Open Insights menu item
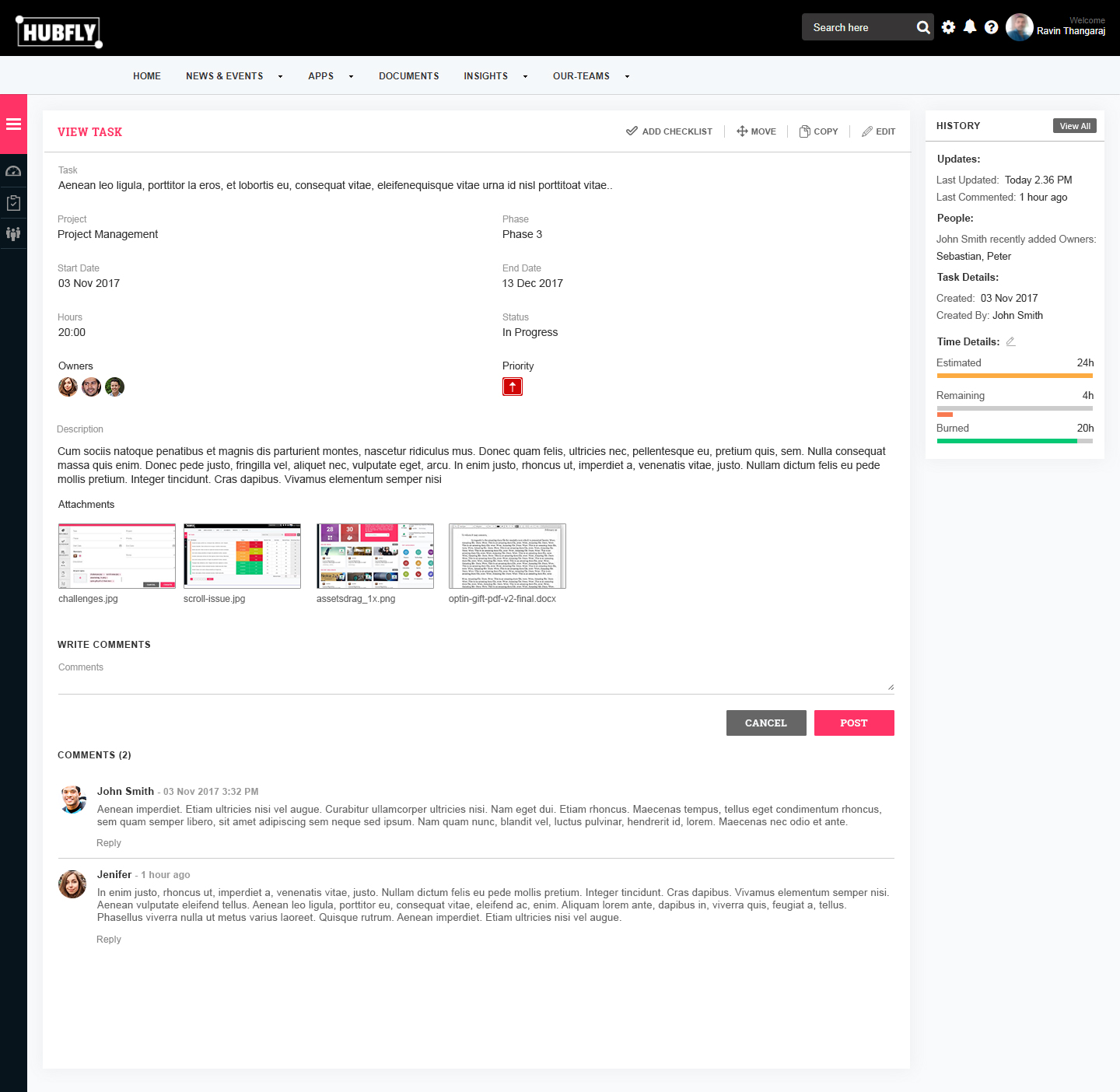 486,76
